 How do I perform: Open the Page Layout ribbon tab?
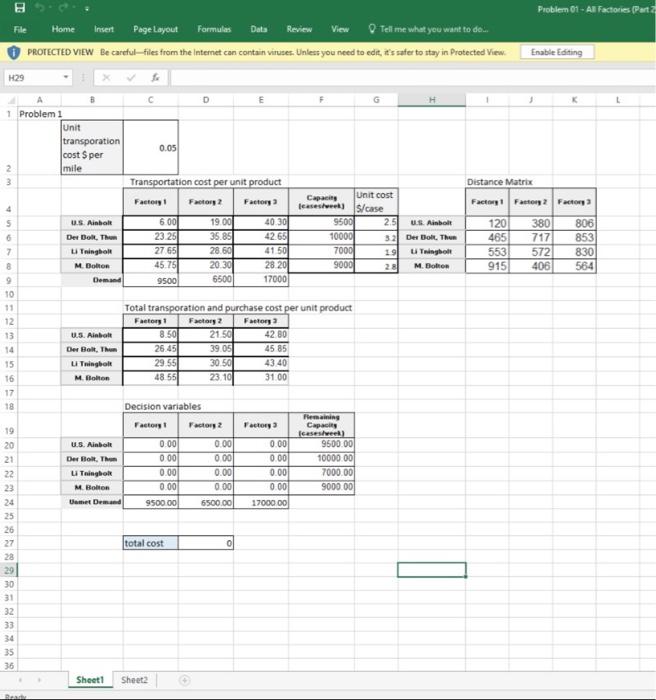click(x=155, y=29)
